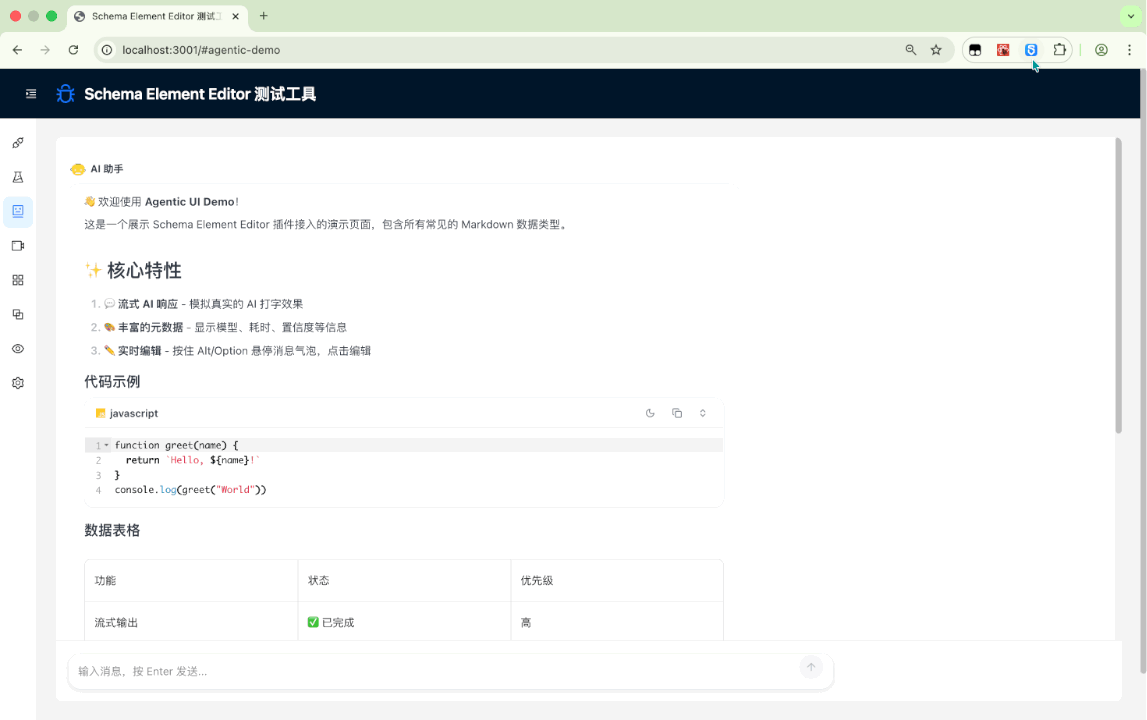
Task: Collapse the javascript code block with the up-down chevron
Action: click(x=703, y=413)
